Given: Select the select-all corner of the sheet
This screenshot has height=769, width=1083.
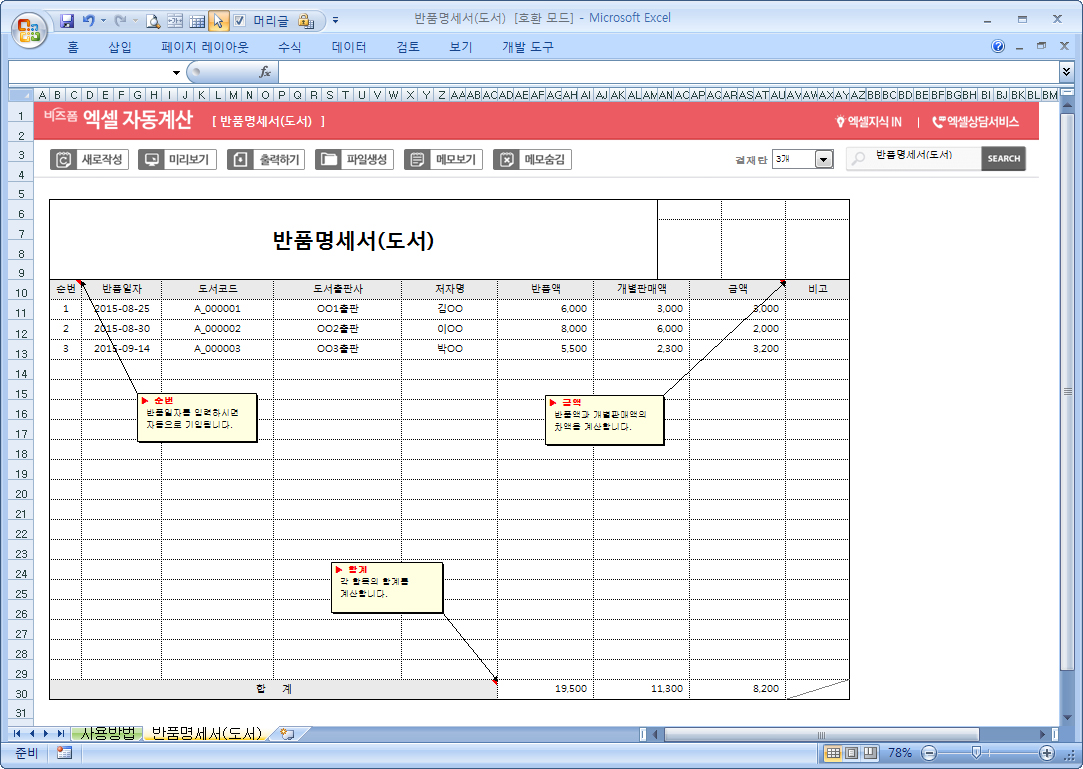Looking at the screenshot, I should (x=21, y=95).
